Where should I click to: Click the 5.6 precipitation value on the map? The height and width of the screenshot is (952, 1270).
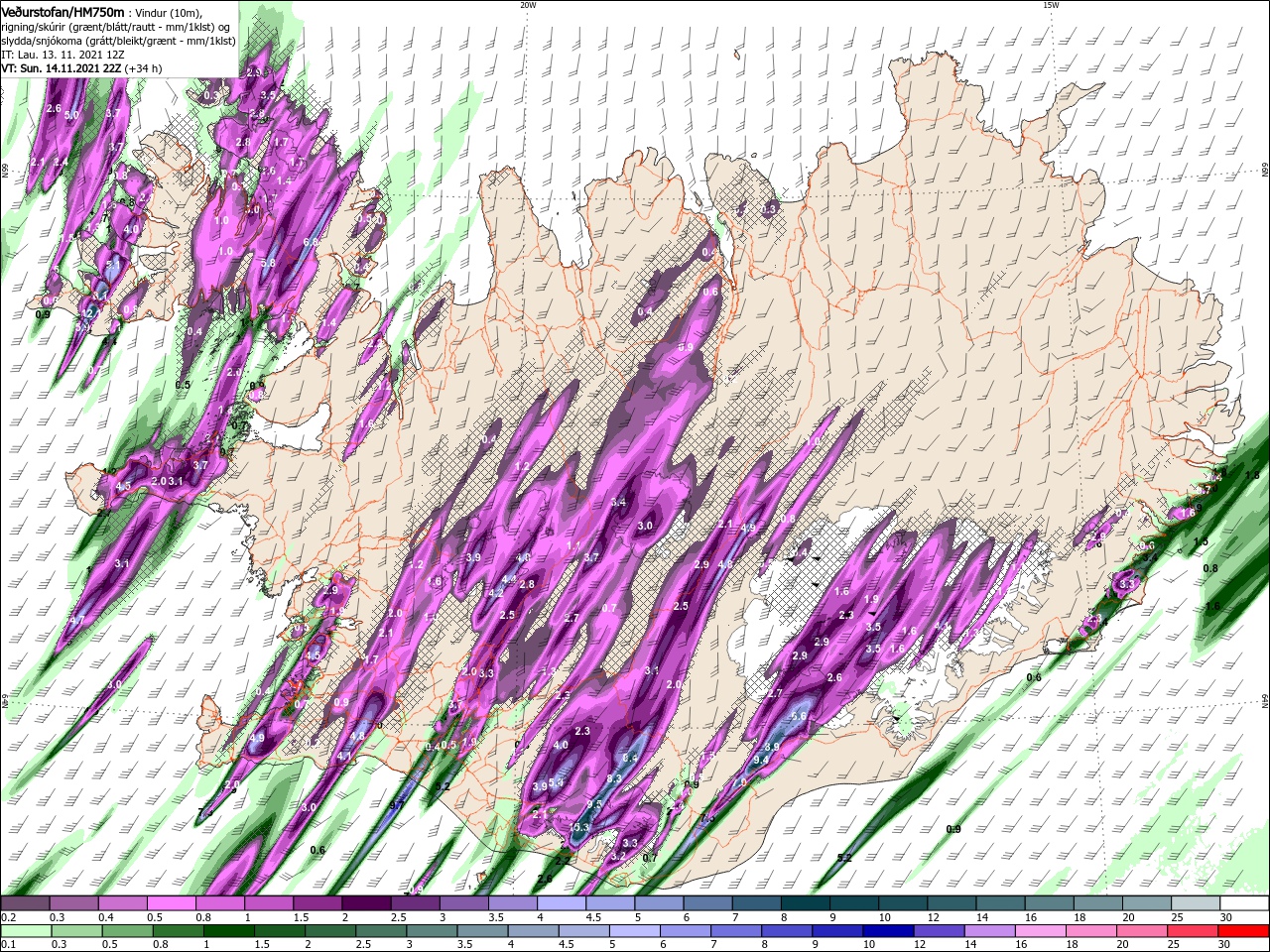[x=800, y=716]
